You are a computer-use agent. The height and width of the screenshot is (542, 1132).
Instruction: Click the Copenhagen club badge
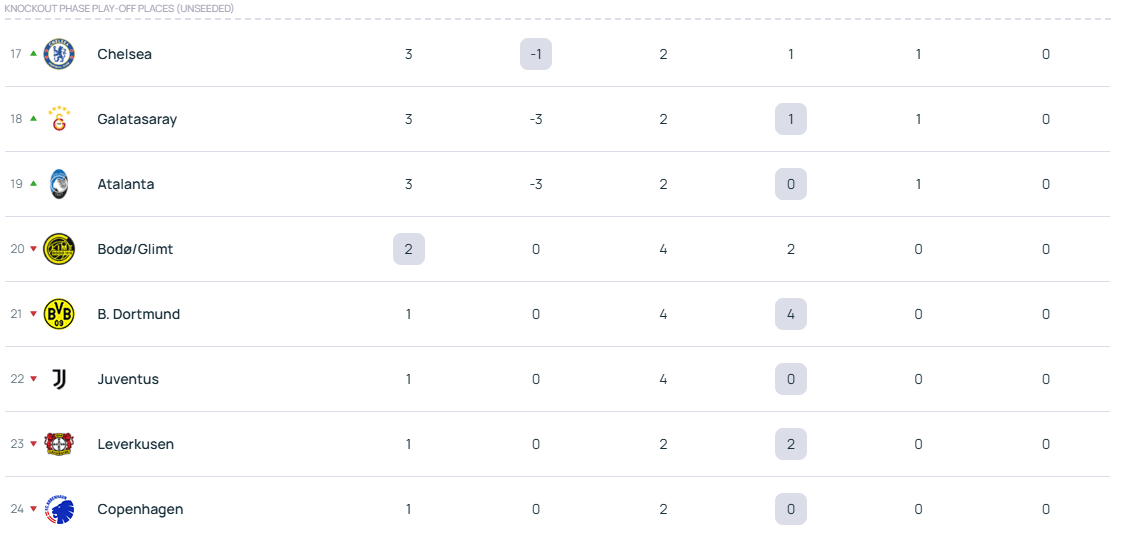click(x=59, y=509)
